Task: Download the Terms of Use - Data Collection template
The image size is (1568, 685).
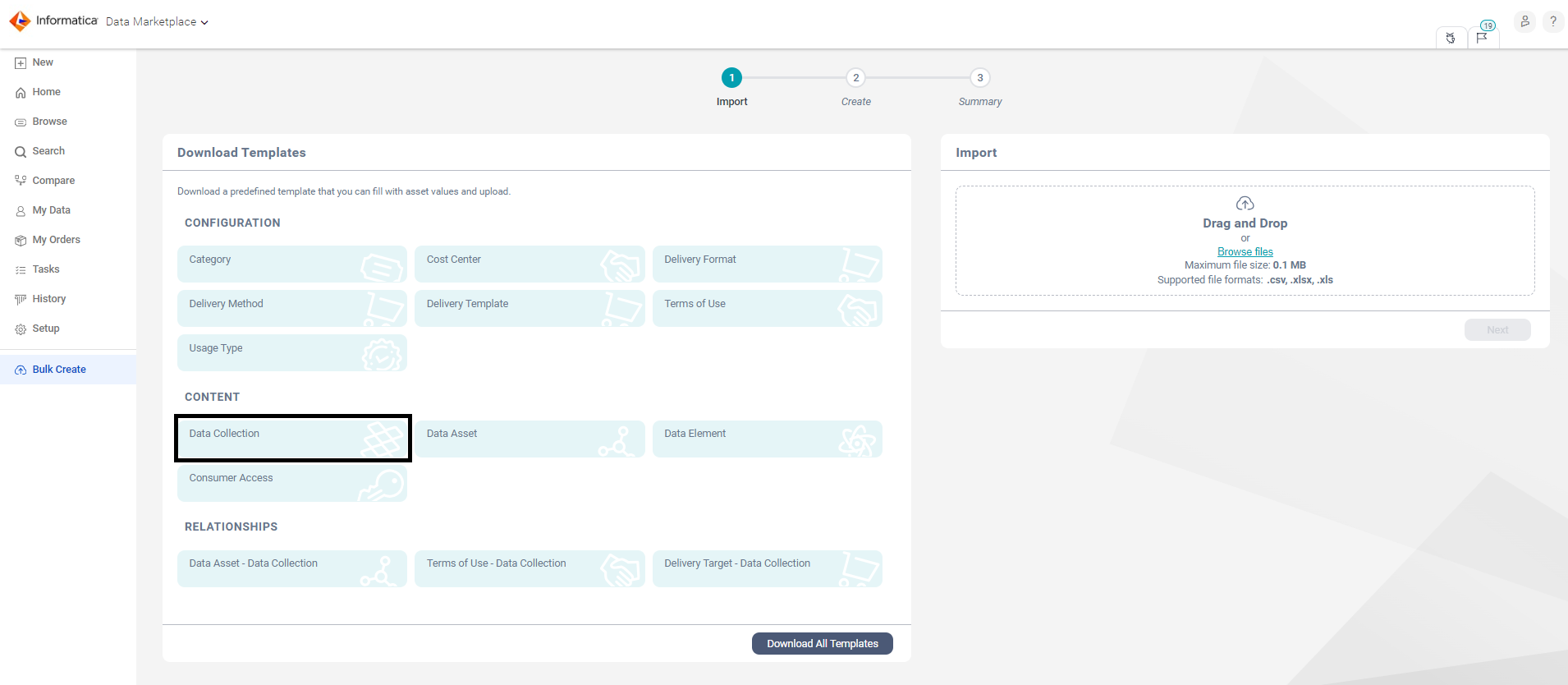Action: point(530,568)
